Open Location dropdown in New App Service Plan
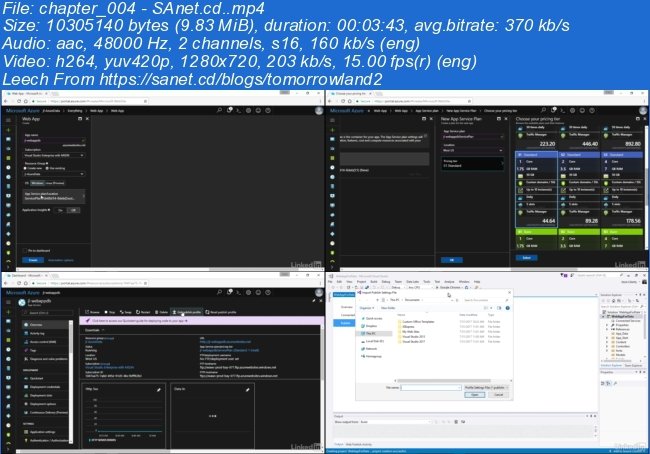The height and width of the screenshot is (454, 650). [x=473, y=150]
